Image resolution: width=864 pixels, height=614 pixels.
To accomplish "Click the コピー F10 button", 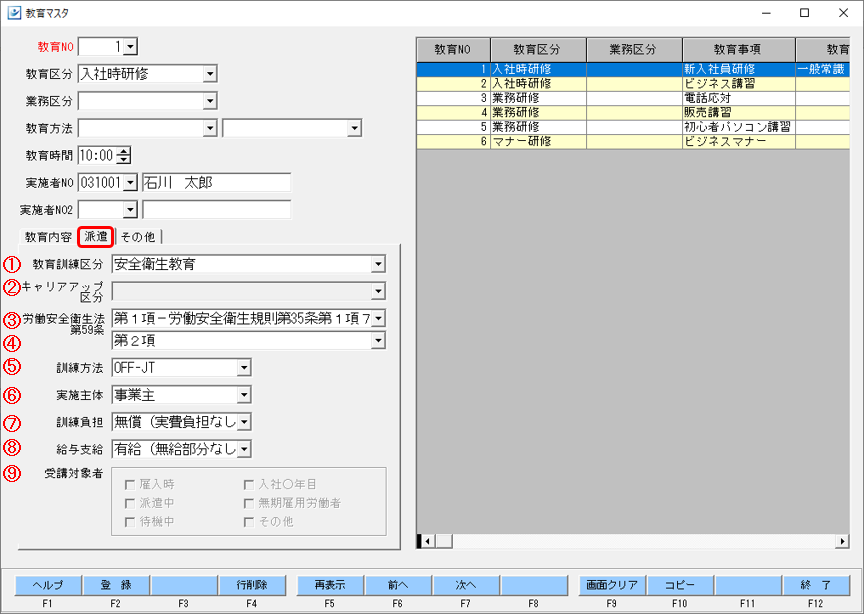I will pos(680,585).
